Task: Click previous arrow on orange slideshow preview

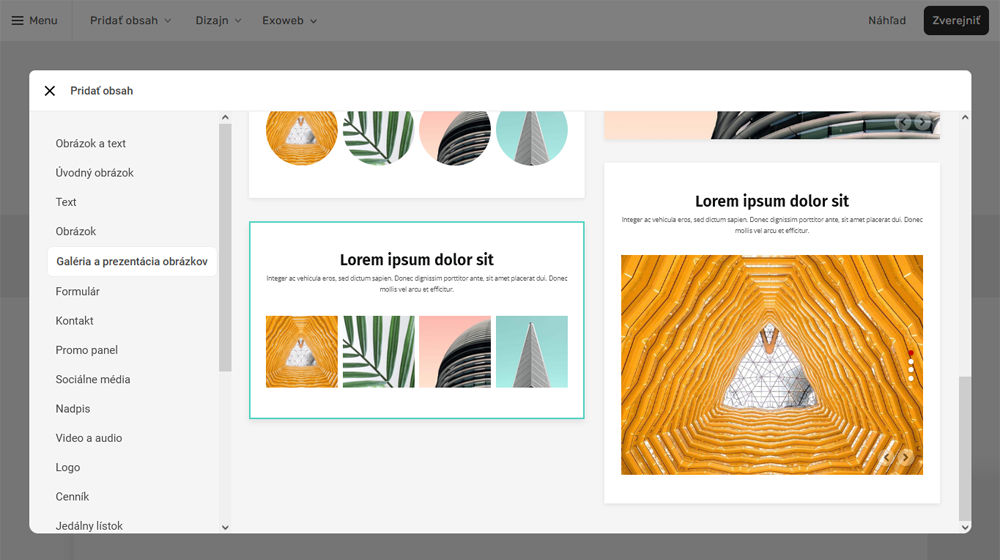Action: tap(887, 458)
